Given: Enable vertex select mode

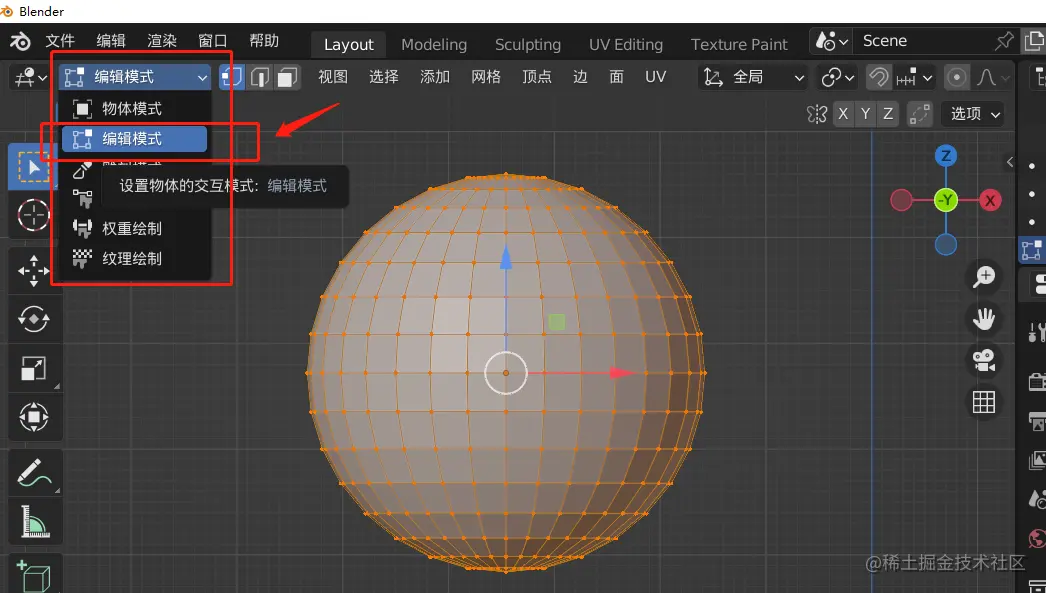Looking at the screenshot, I should [232, 77].
